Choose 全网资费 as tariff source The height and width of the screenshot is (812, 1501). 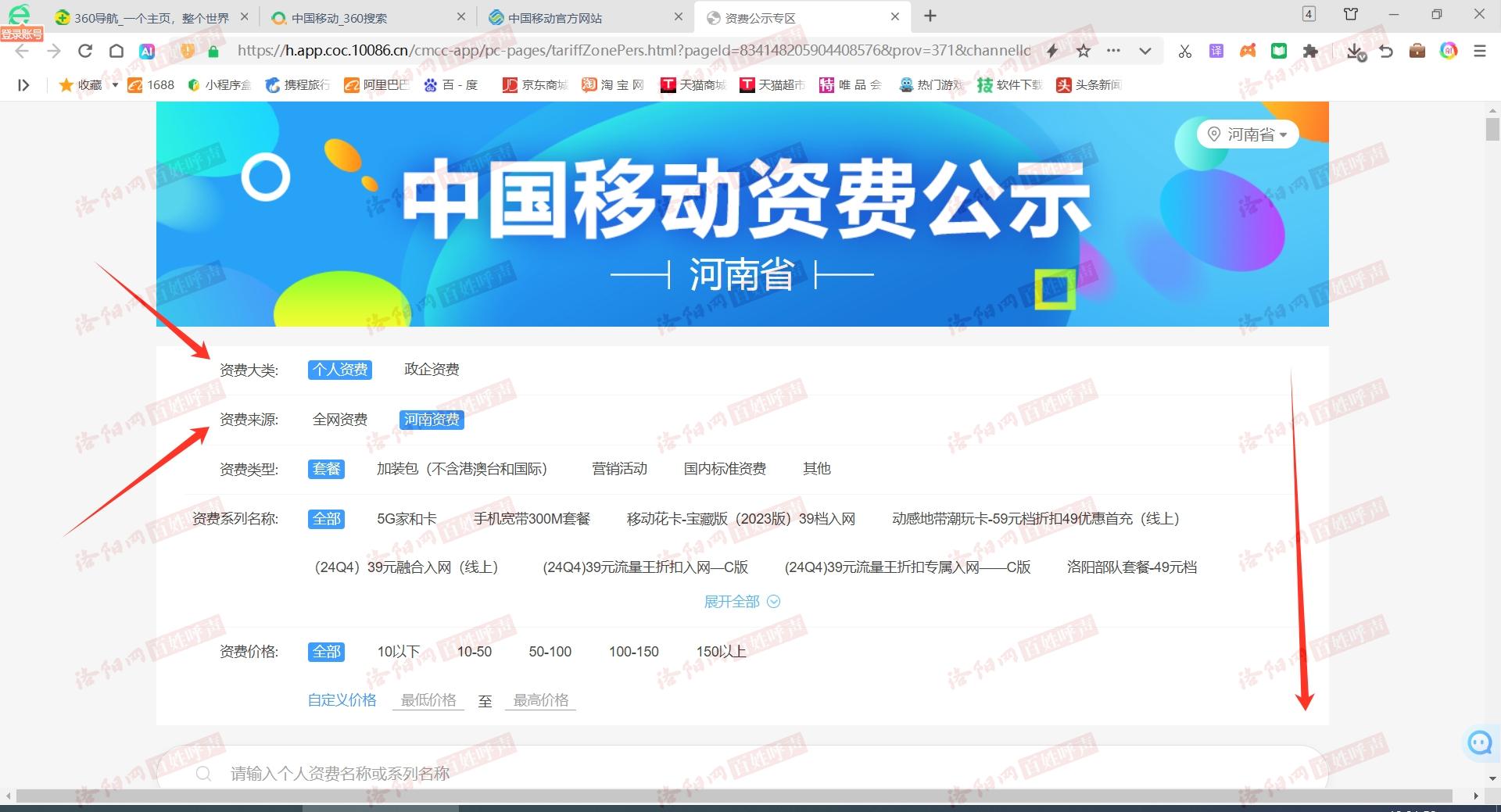click(x=340, y=420)
